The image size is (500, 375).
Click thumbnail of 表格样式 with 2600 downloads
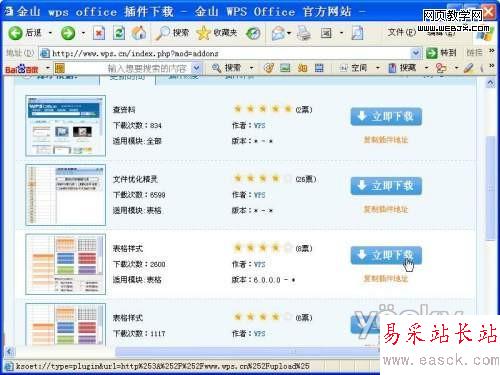coord(66,264)
